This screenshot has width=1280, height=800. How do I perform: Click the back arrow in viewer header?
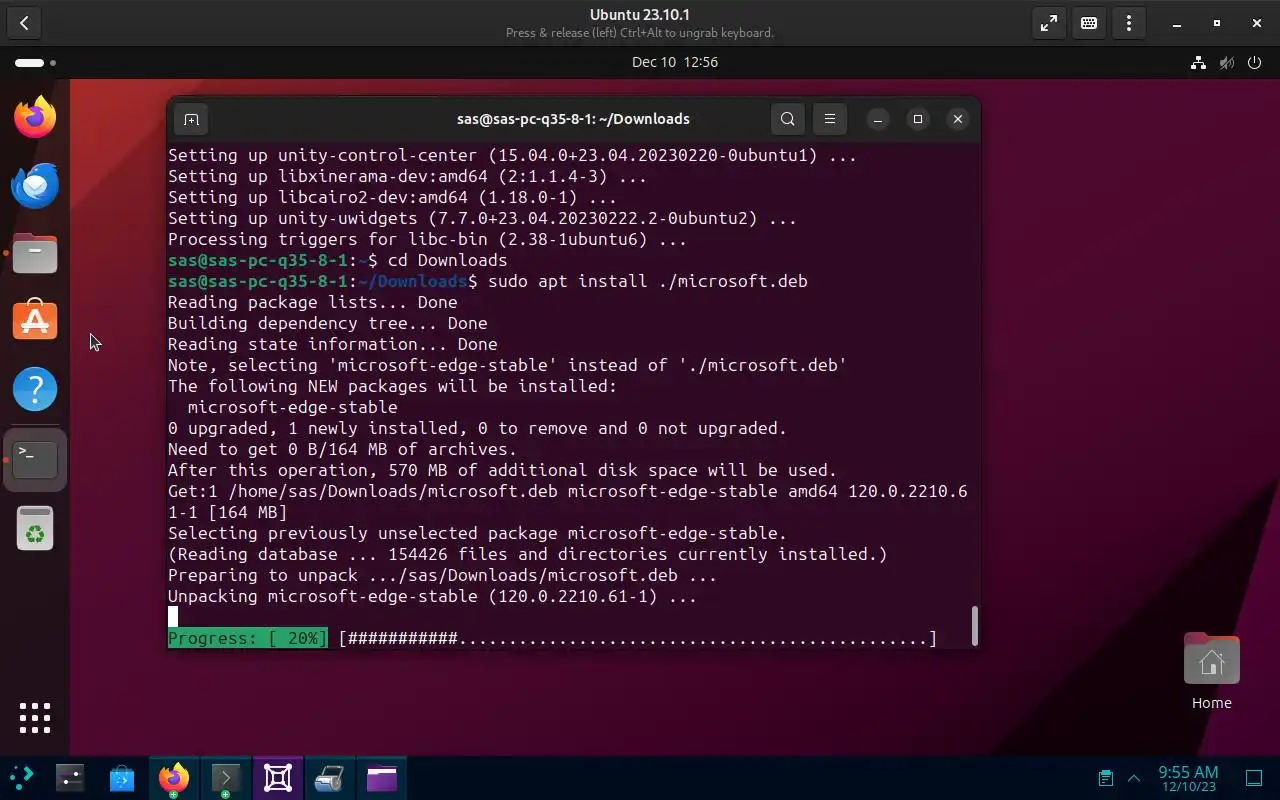24,23
